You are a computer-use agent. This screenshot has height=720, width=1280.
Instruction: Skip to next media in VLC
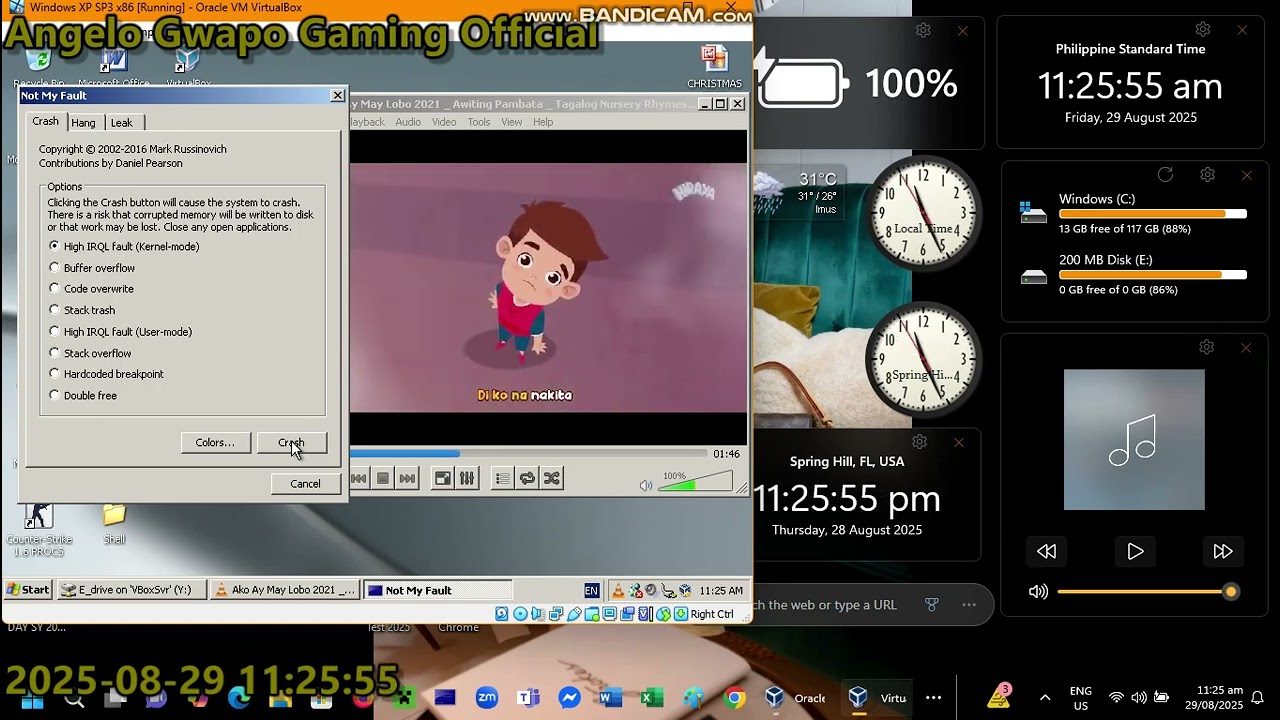coord(407,479)
